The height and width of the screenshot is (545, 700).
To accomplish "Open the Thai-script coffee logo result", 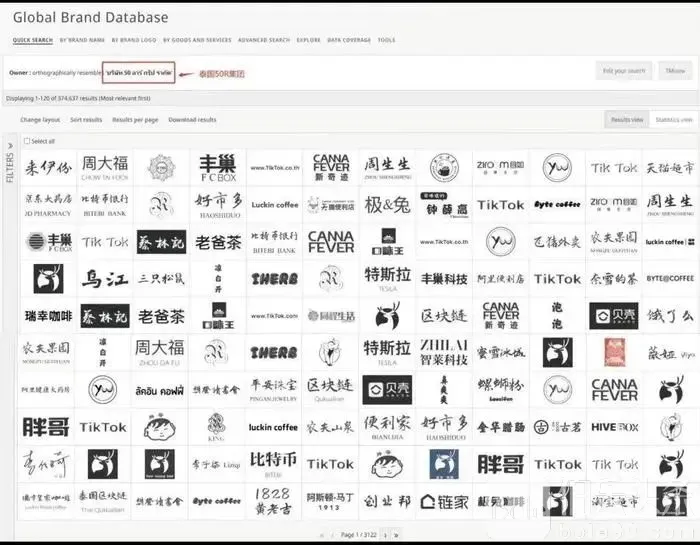I will click(x=160, y=390).
